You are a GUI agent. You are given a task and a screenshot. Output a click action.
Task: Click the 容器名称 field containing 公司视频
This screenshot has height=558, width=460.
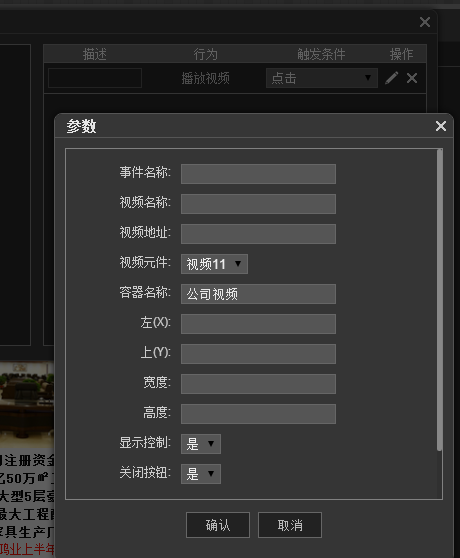pos(258,294)
